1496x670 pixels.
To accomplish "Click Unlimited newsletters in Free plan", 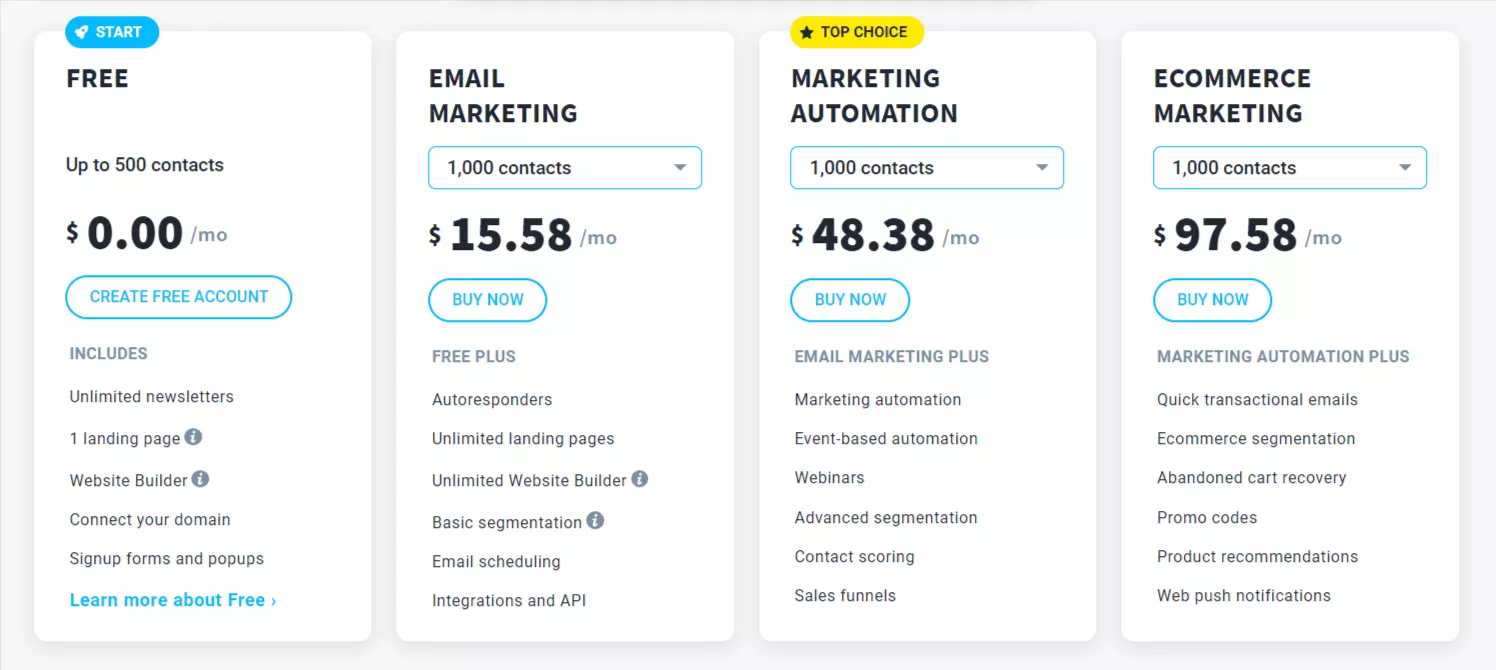I will coord(152,397).
